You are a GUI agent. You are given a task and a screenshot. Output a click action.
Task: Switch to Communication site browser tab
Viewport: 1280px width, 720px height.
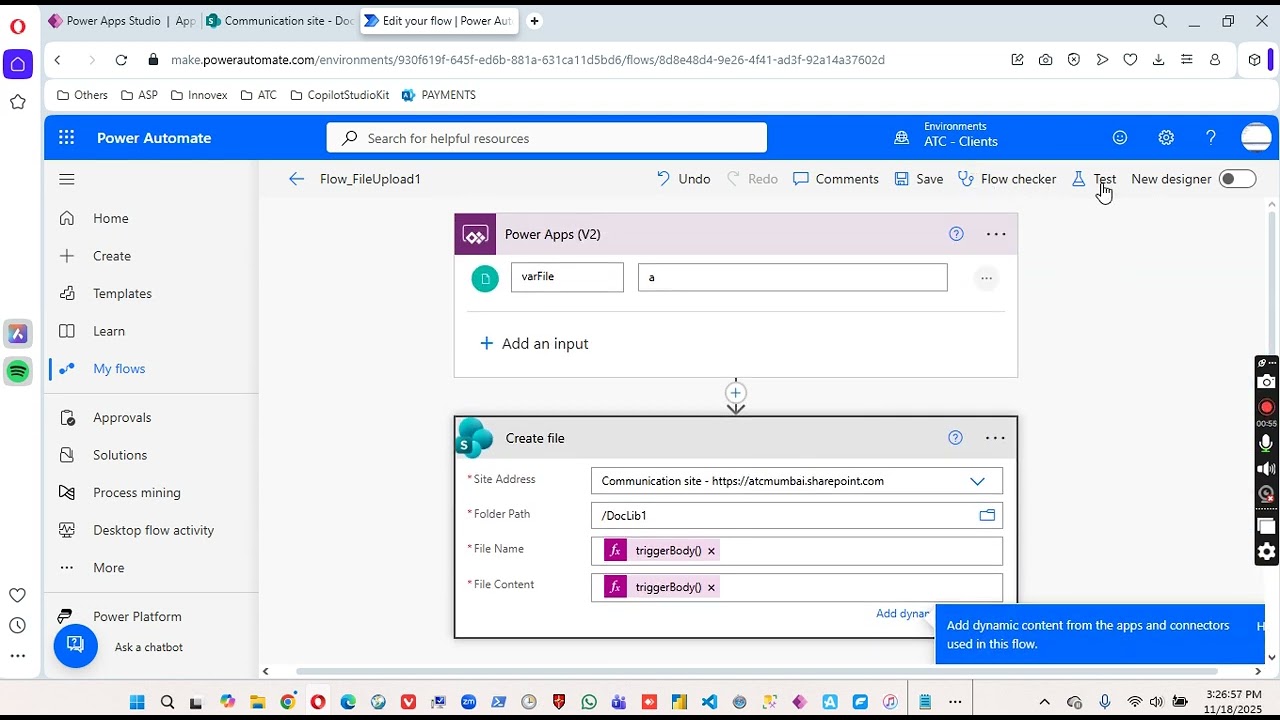[280, 21]
